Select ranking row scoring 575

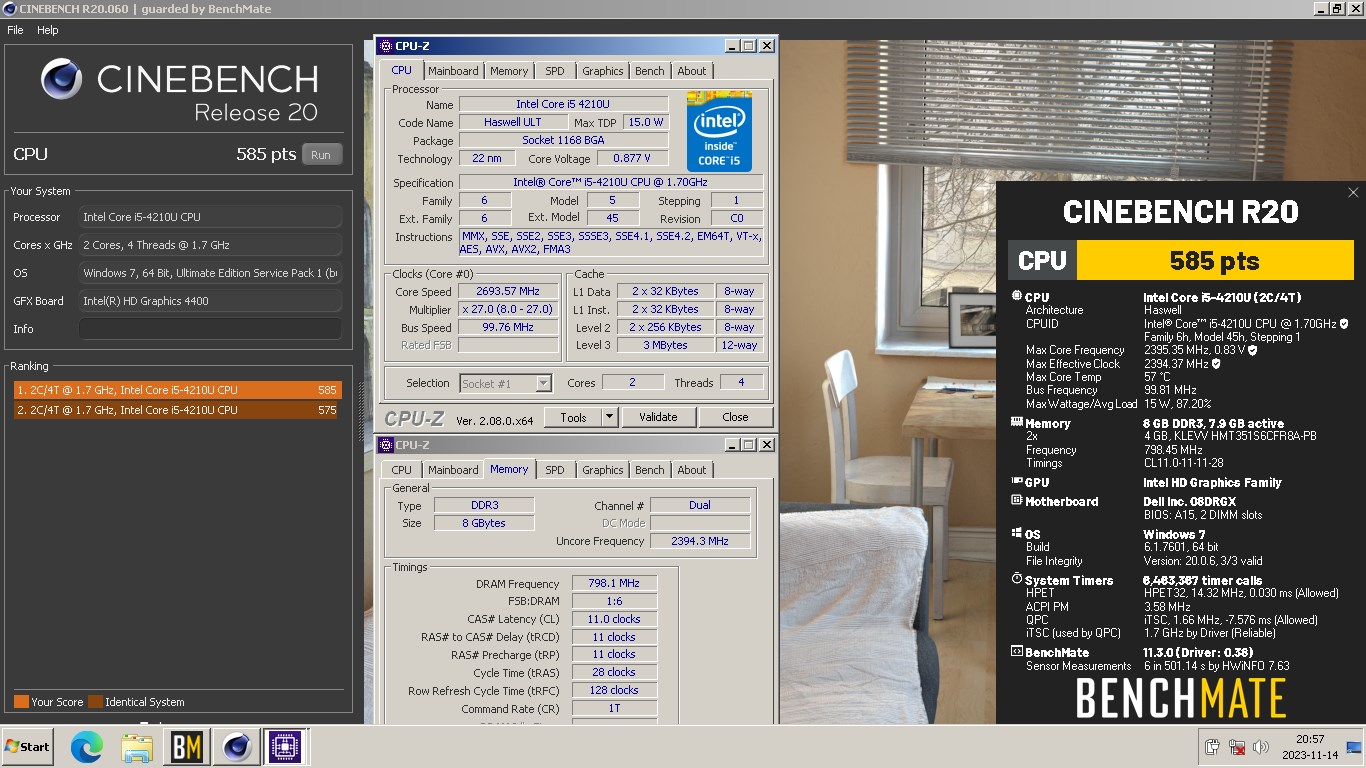177,410
